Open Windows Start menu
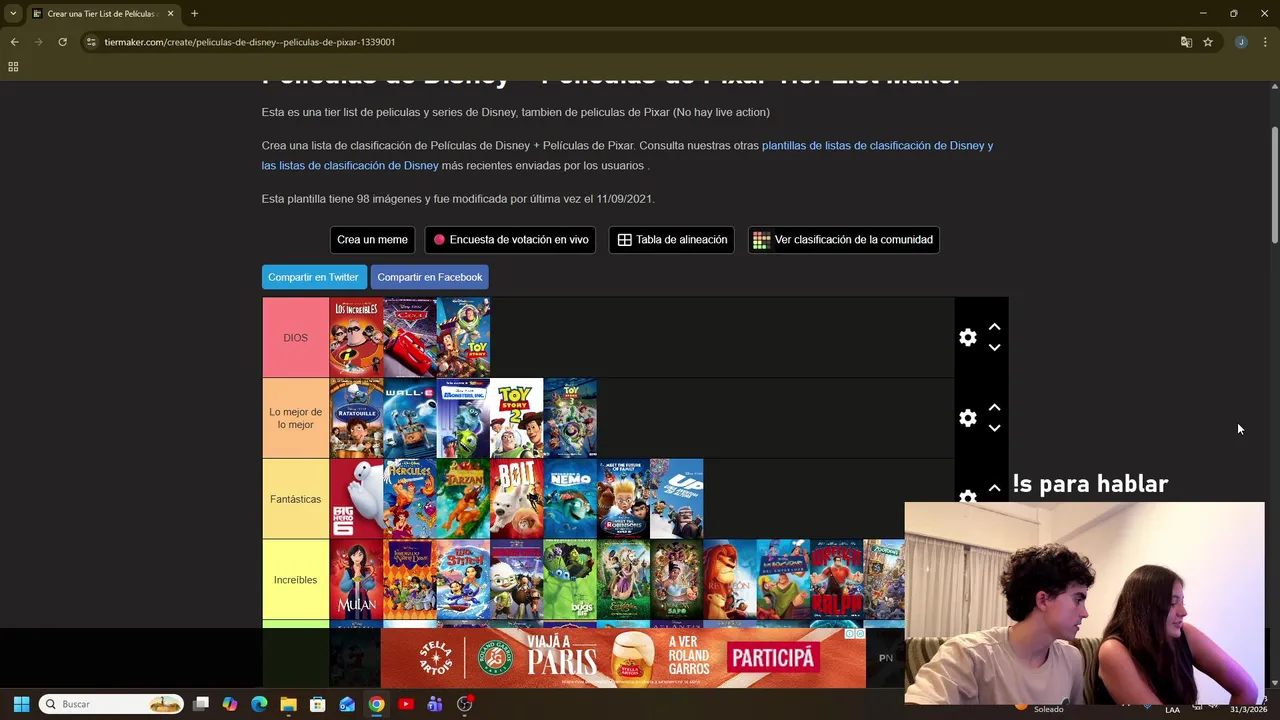The width and height of the screenshot is (1280, 720). [21, 704]
